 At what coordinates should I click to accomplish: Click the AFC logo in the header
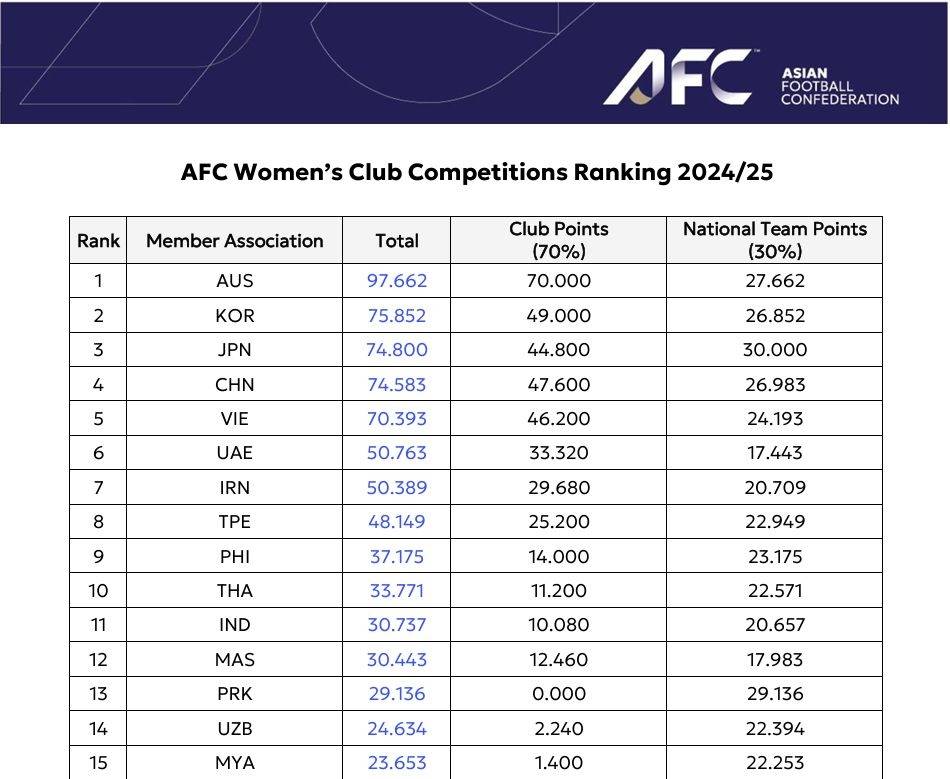click(x=678, y=77)
